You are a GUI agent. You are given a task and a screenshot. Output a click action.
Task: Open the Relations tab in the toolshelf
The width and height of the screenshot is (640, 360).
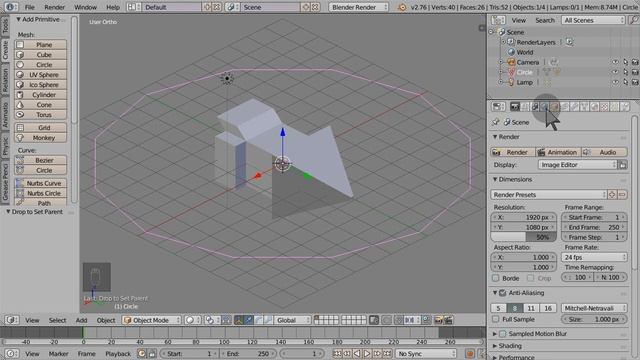[x=5, y=80]
